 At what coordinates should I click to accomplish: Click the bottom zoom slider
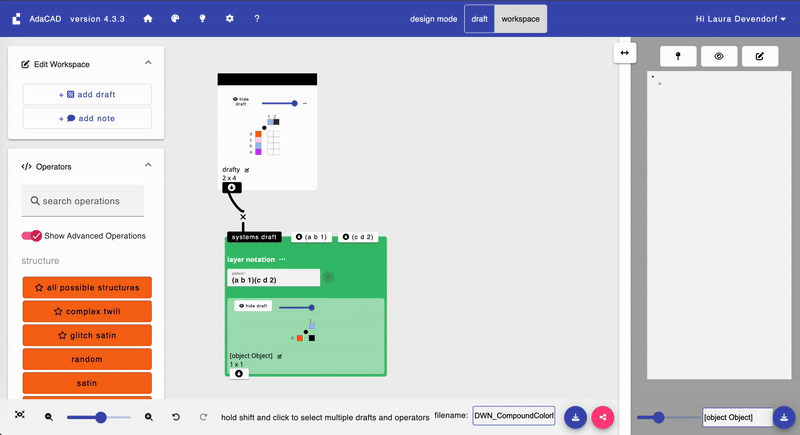tap(98, 417)
